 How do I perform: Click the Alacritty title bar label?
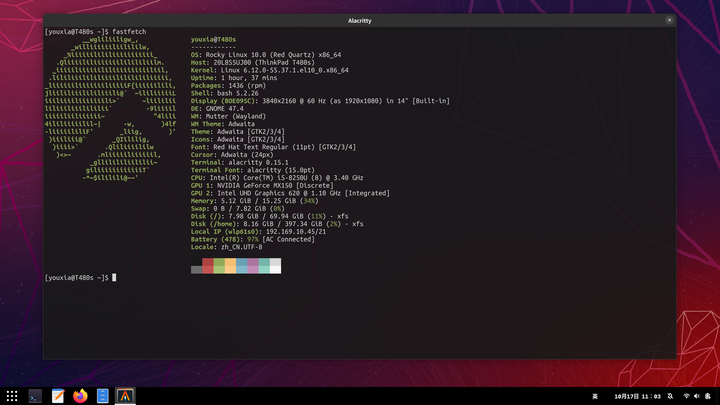pyautogui.click(x=360, y=21)
